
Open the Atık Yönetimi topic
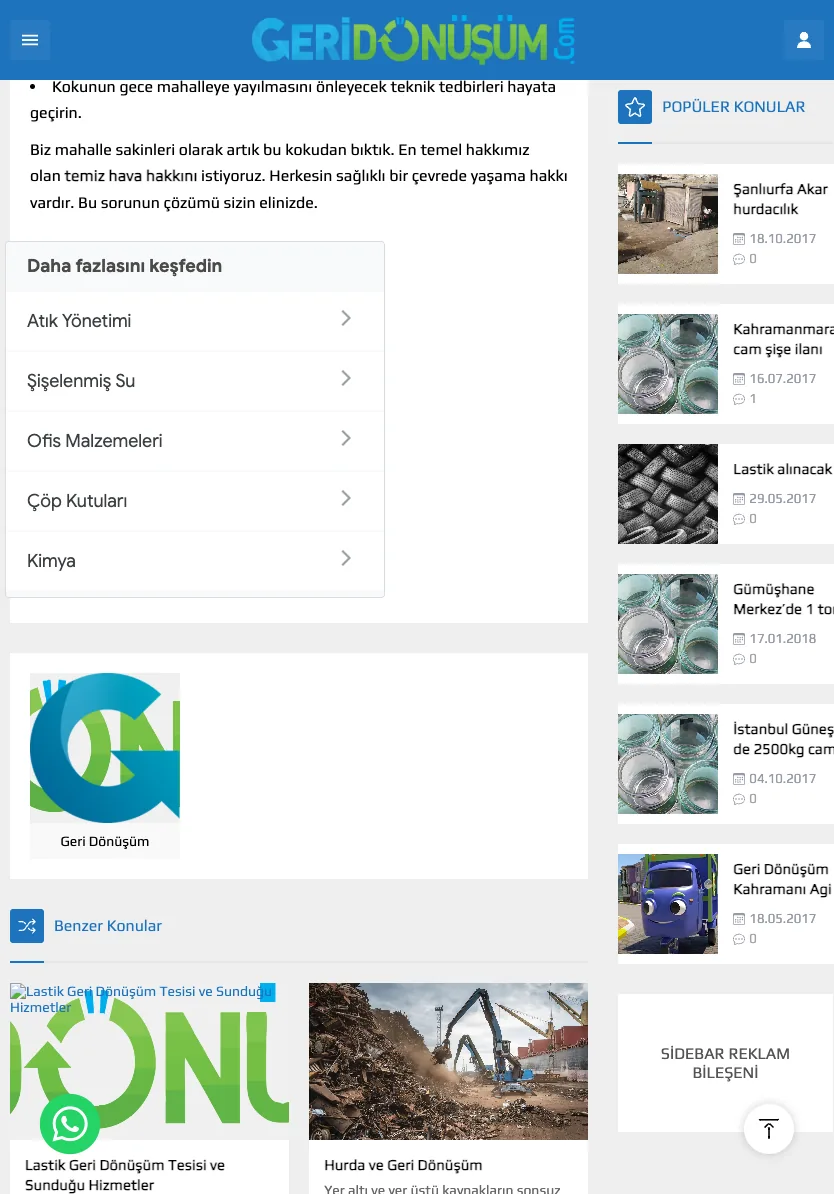coord(195,321)
